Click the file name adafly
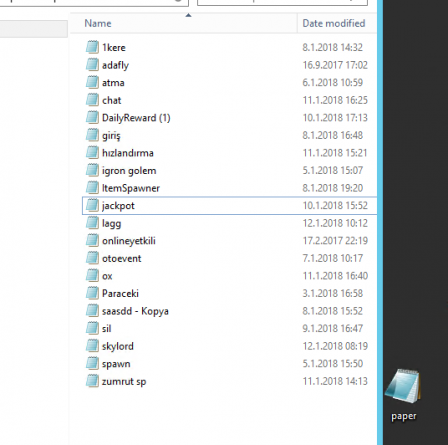 pos(115,65)
